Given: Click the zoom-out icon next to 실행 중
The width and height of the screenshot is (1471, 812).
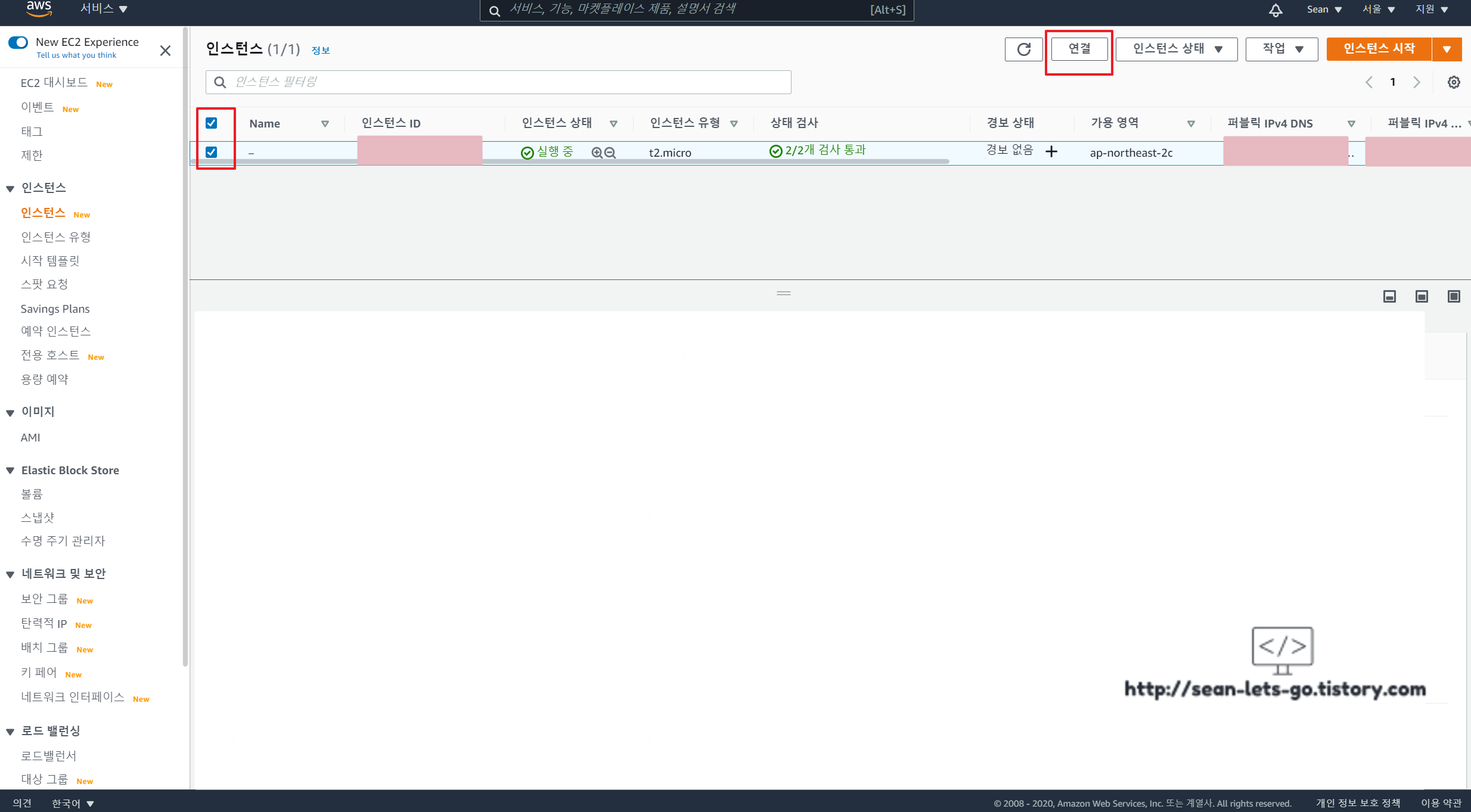Looking at the screenshot, I should coord(610,153).
